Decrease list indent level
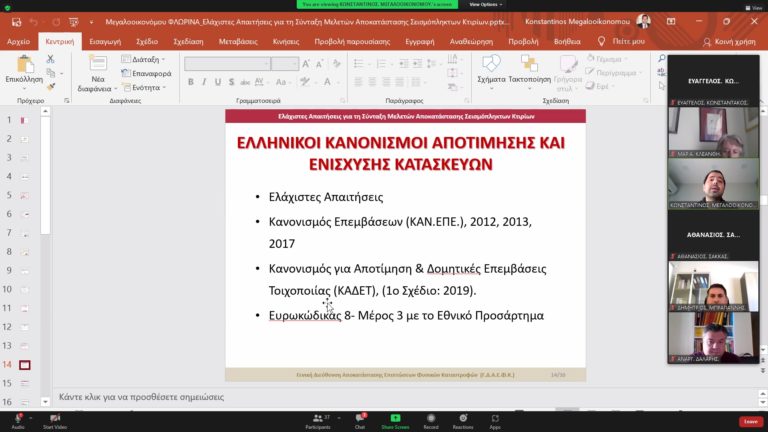 [404, 64]
